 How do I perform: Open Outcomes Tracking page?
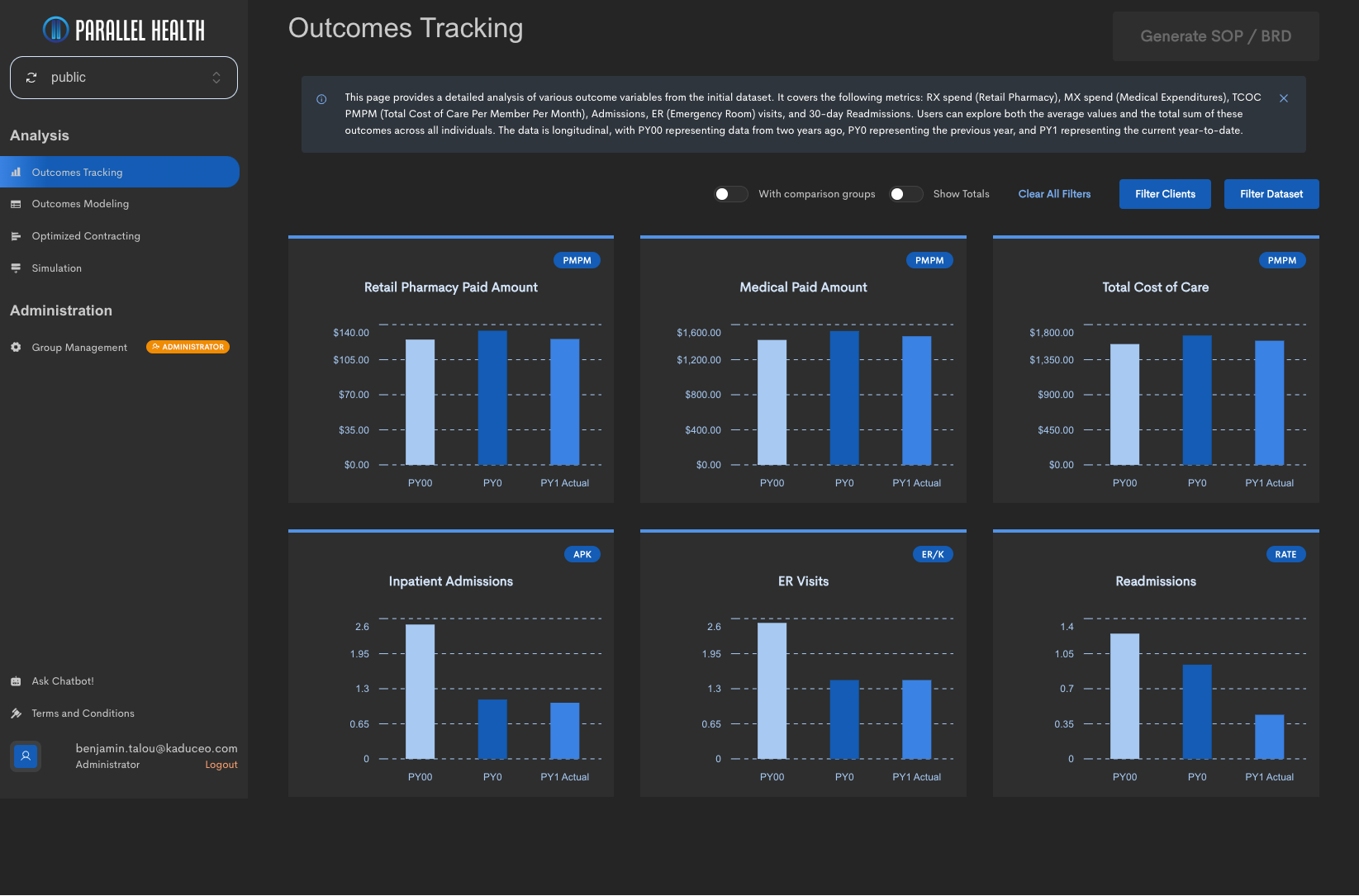[x=120, y=172]
